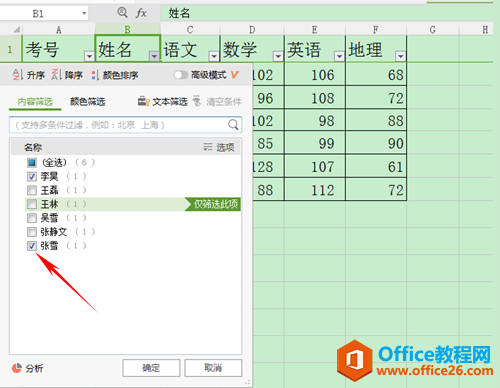Screen dimensions: 500x388
Task: Click the fx insert function icon
Action: [x=141, y=13]
